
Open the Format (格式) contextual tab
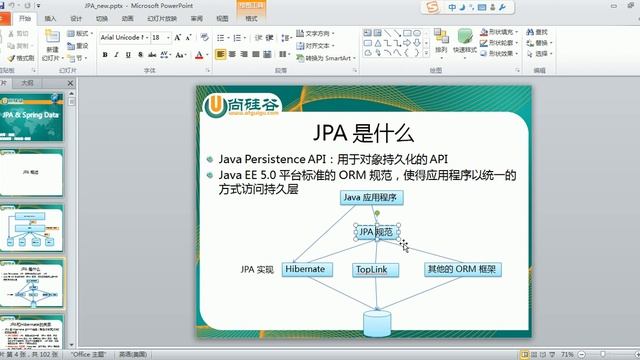pos(251,19)
